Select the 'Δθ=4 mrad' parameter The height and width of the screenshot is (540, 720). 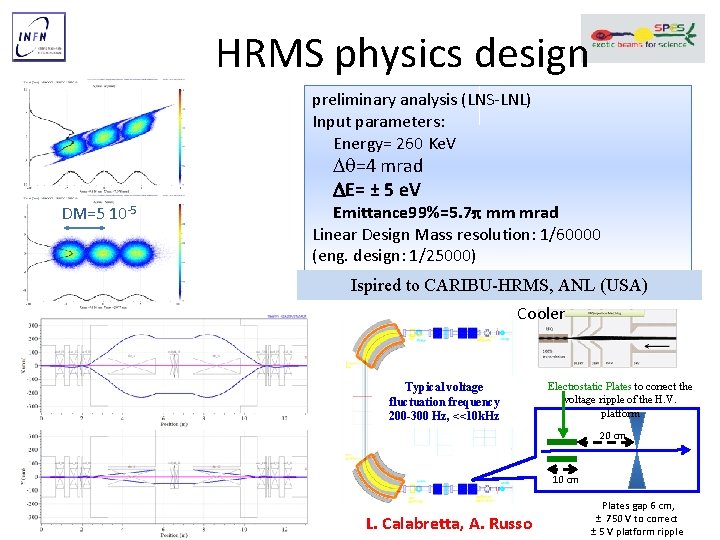[x=377, y=166]
